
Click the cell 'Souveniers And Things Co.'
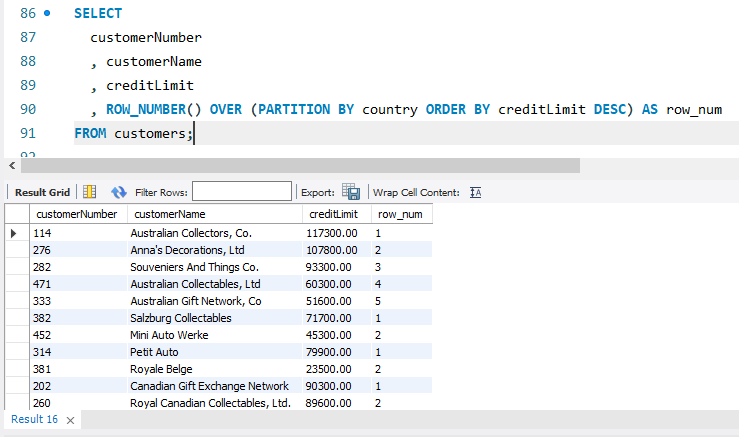click(x=214, y=267)
